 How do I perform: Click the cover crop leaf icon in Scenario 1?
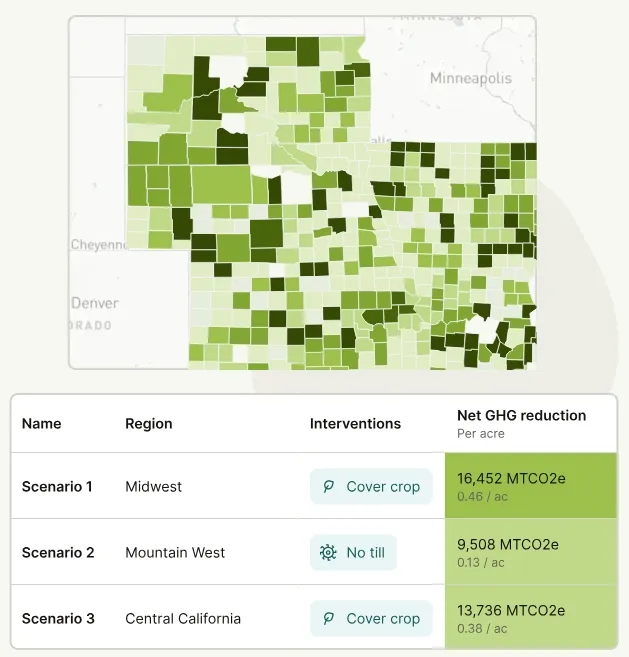coord(328,487)
